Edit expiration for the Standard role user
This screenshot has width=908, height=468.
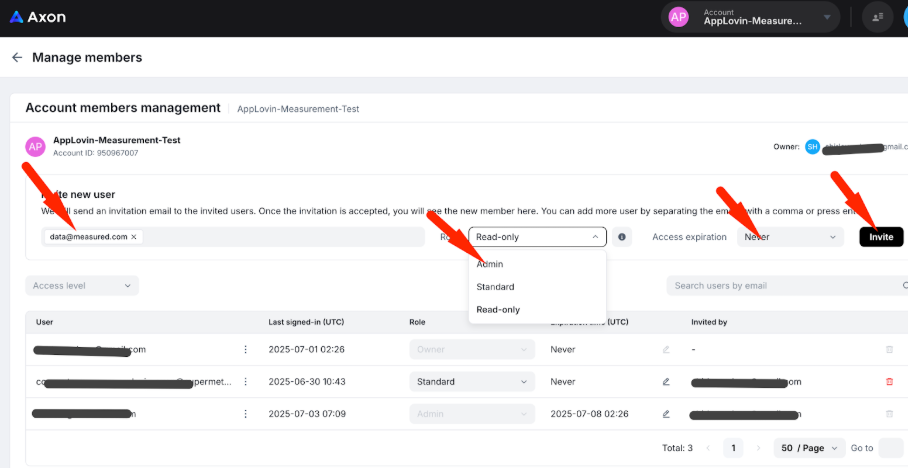666,382
